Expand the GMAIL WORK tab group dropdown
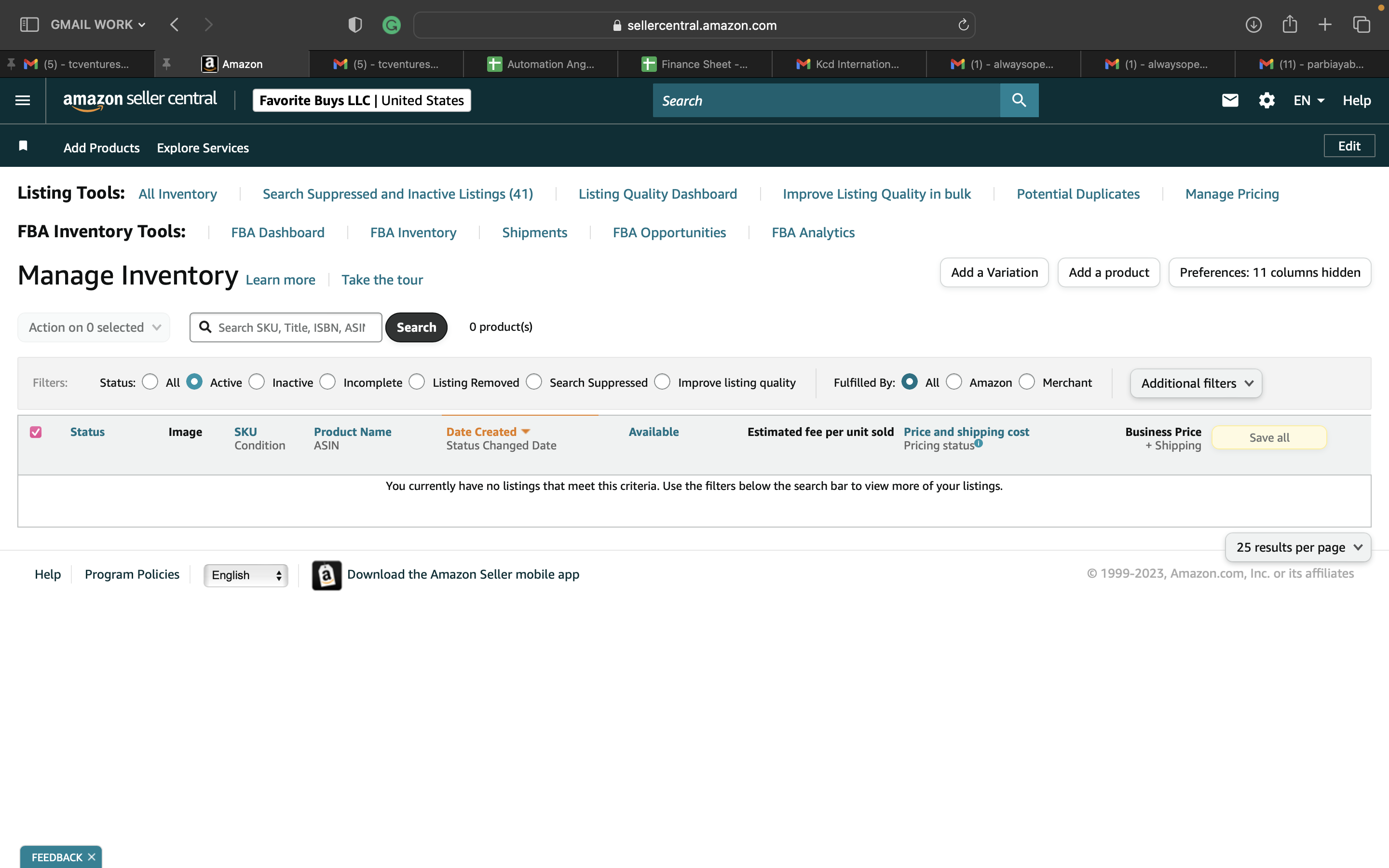The width and height of the screenshot is (1389, 868). coord(98,25)
